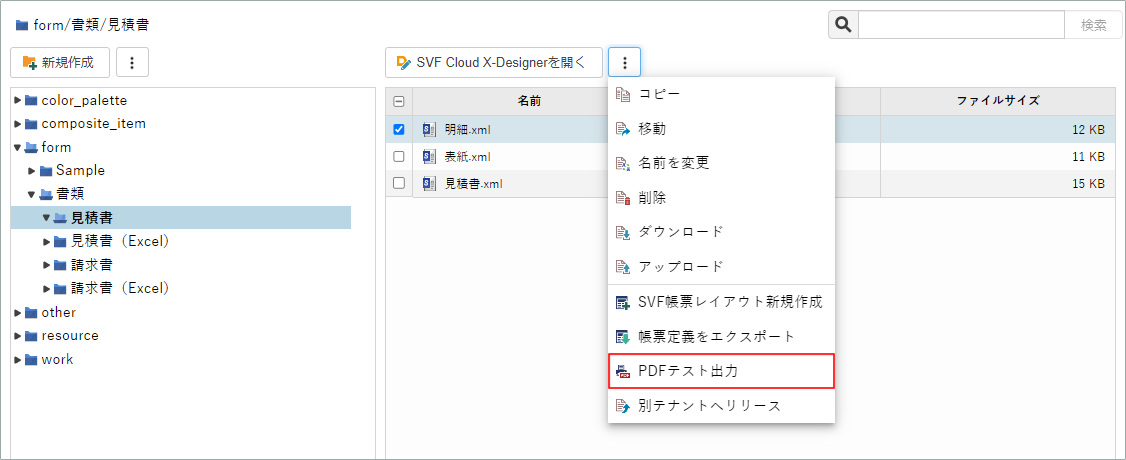1126x460 pixels.
Task: Choose 帳票定義をエクスポート from the menu
Action: coord(721,337)
